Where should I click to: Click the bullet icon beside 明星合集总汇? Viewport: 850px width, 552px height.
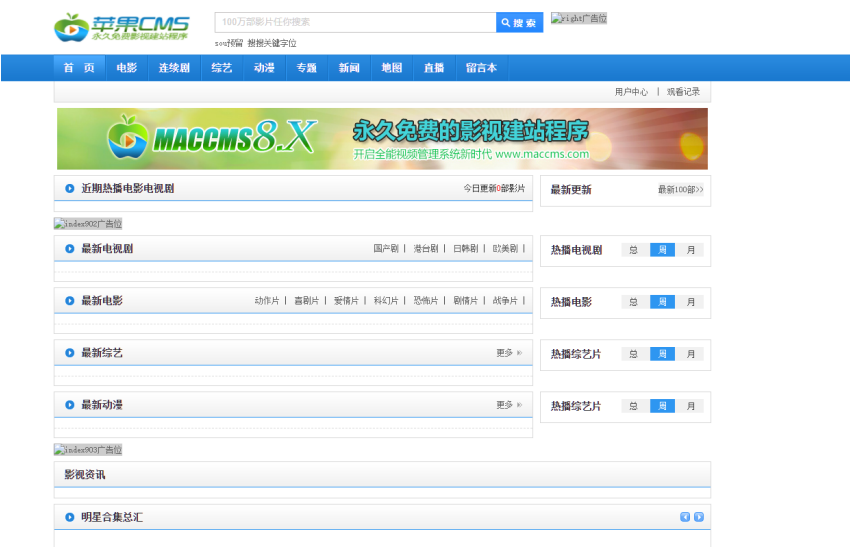click(x=69, y=517)
